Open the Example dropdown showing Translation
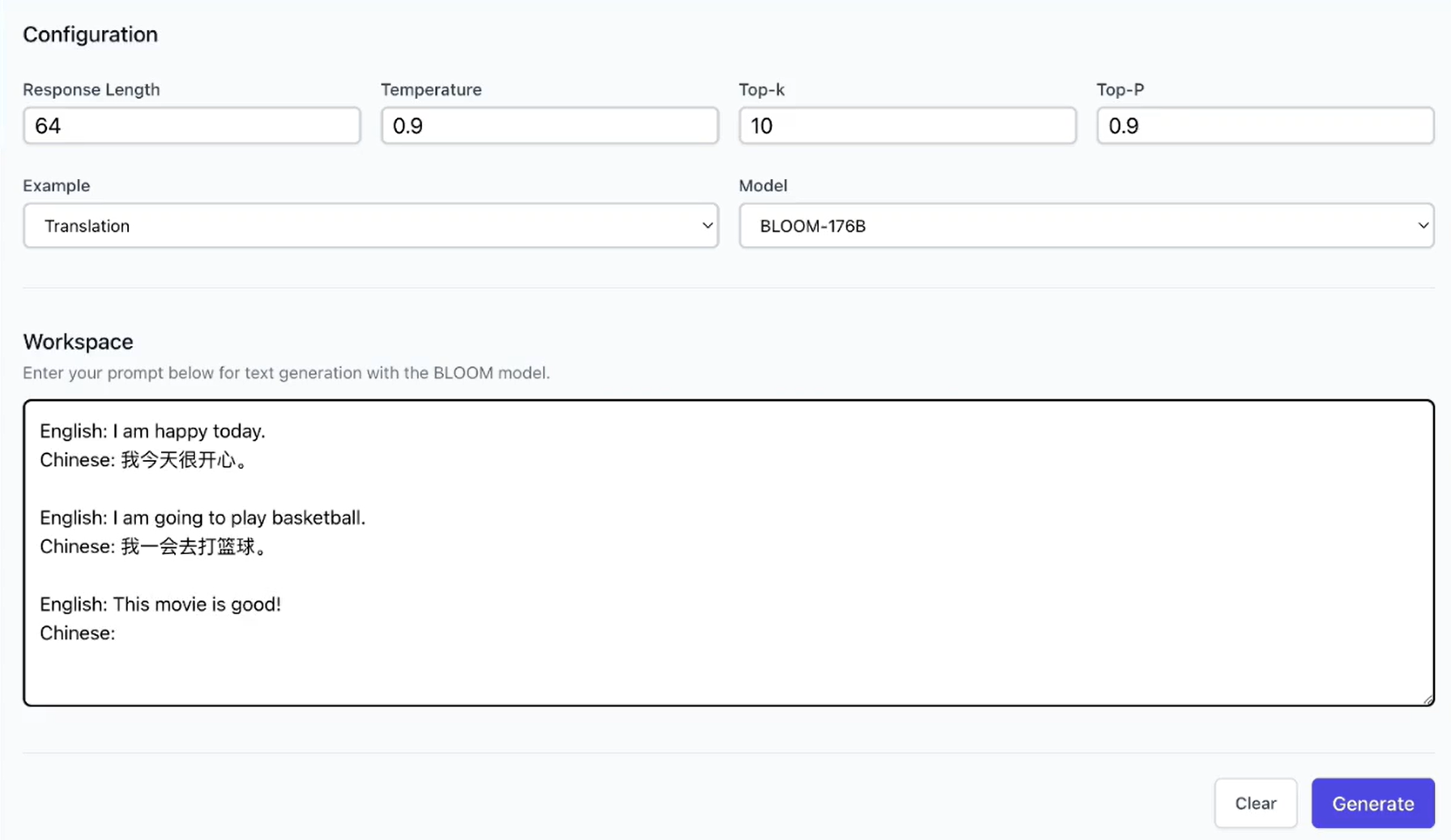Viewport: 1451px width, 840px height. click(371, 225)
